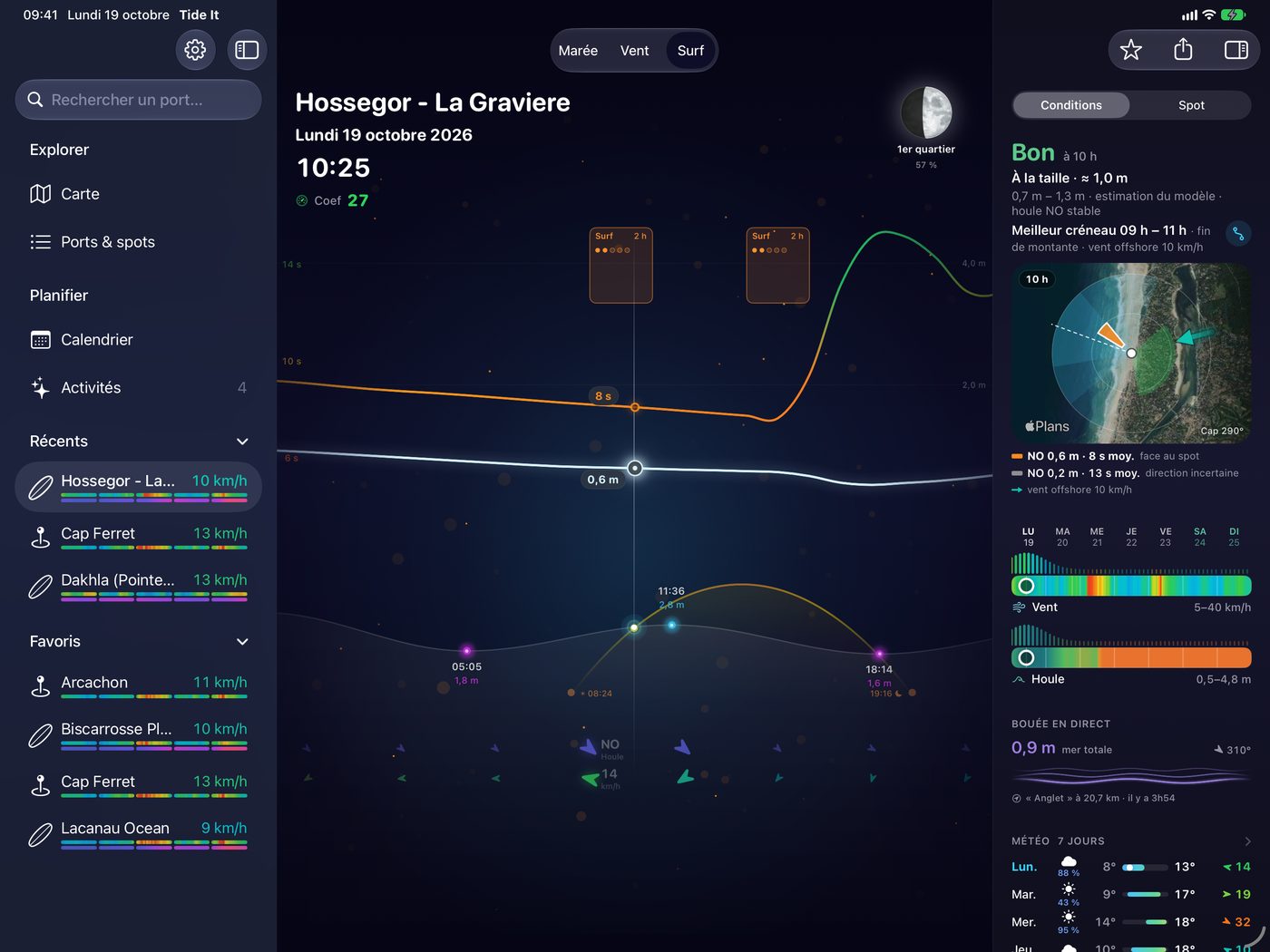
Task: Expand the Météo 7 jours forecast
Action: click(x=1247, y=841)
